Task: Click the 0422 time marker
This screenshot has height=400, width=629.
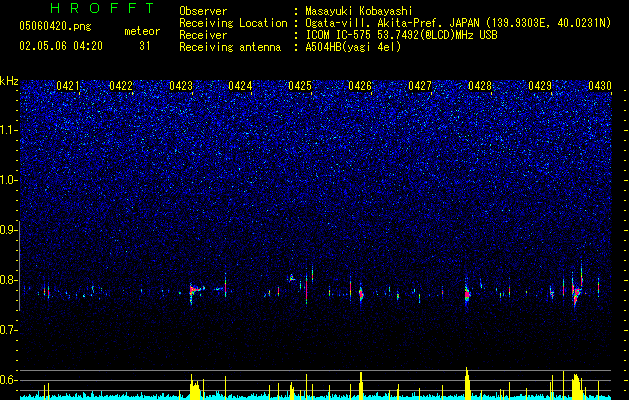Action: pos(121,85)
